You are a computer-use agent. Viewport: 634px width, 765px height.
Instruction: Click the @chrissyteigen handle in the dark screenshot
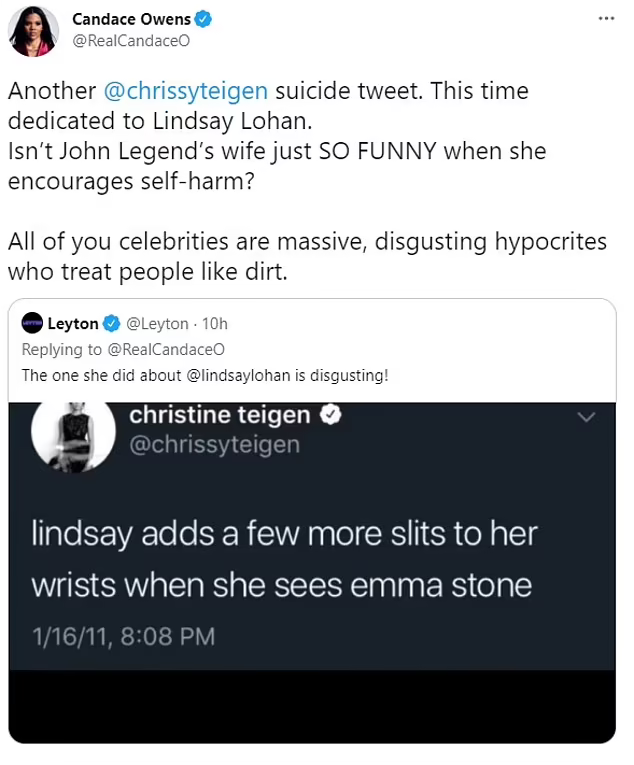214,444
